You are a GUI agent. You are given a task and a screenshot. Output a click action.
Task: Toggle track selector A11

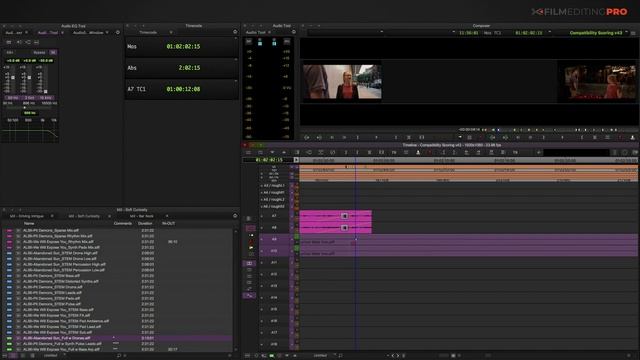274,262
